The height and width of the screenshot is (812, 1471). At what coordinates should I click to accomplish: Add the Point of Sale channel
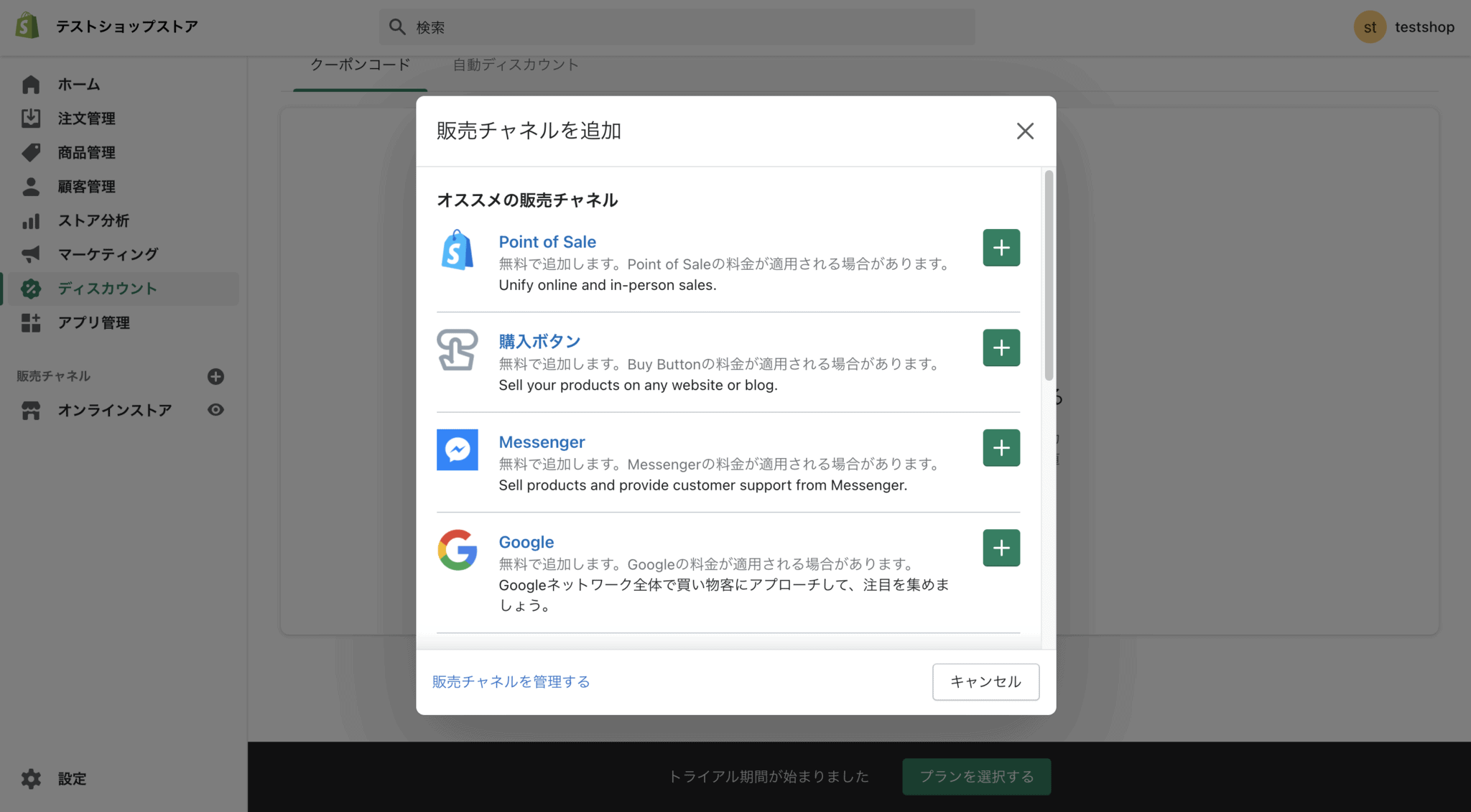(x=1001, y=248)
